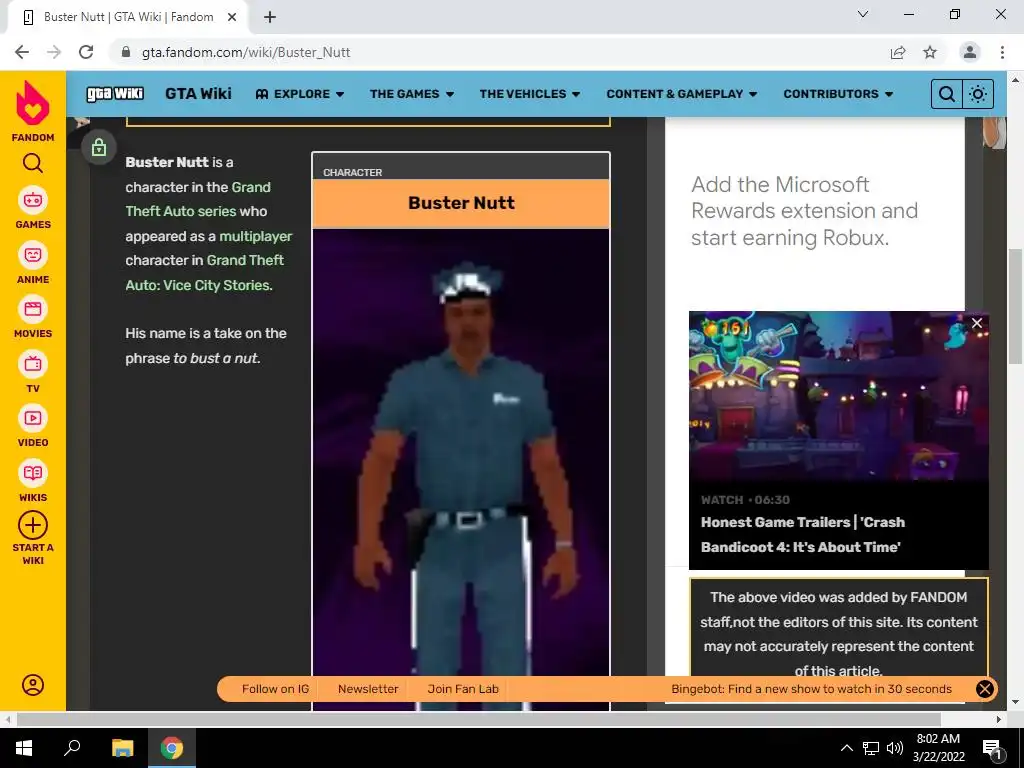
Task: Open the wiki search magnifier button
Action: pos(946,94)
